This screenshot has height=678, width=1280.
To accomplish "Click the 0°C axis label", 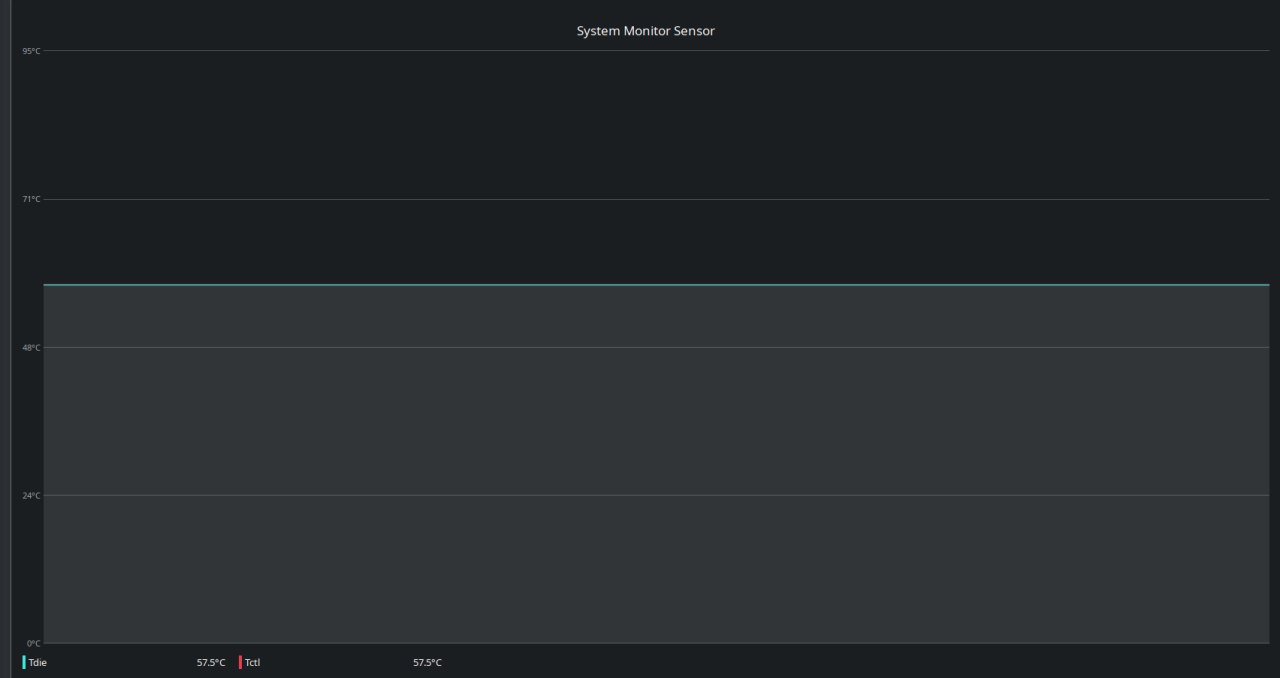I will (33, 643).
